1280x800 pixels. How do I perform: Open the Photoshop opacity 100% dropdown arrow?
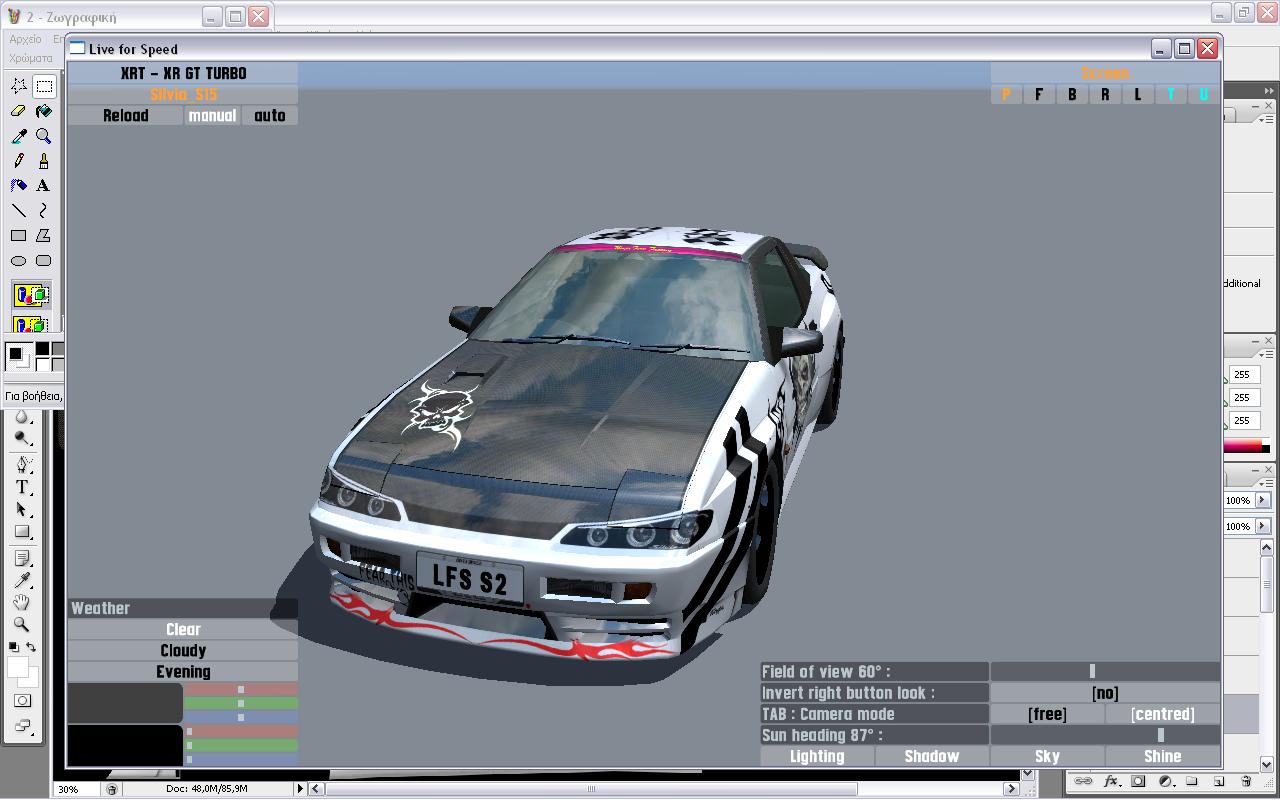1262,500
